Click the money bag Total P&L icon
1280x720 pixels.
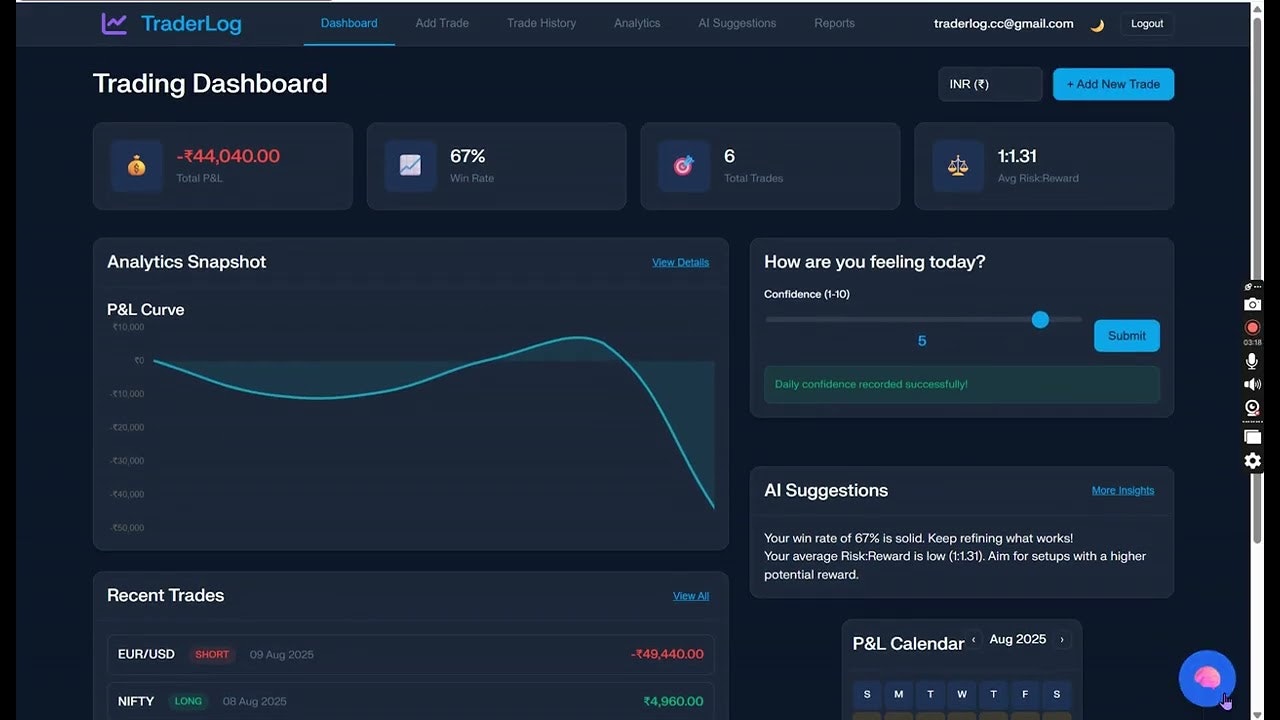tap(137, 166)
